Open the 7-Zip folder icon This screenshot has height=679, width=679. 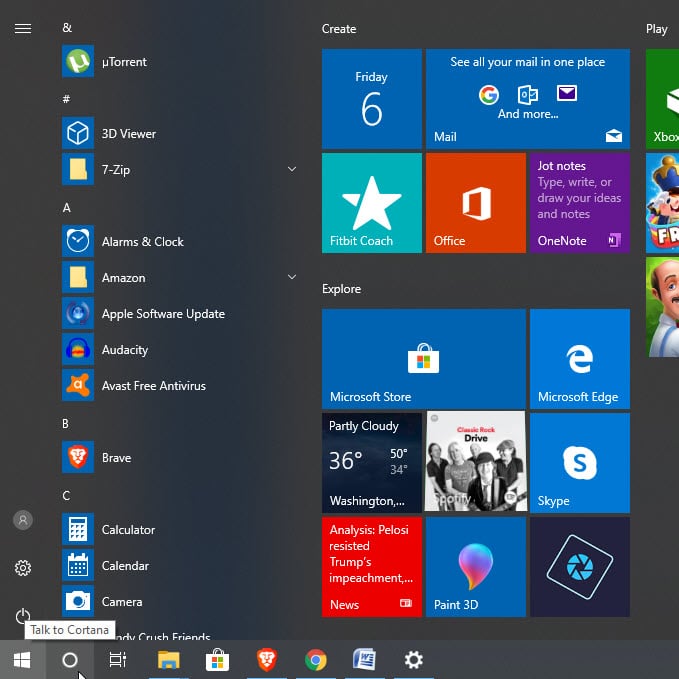[x=78, y=169]
